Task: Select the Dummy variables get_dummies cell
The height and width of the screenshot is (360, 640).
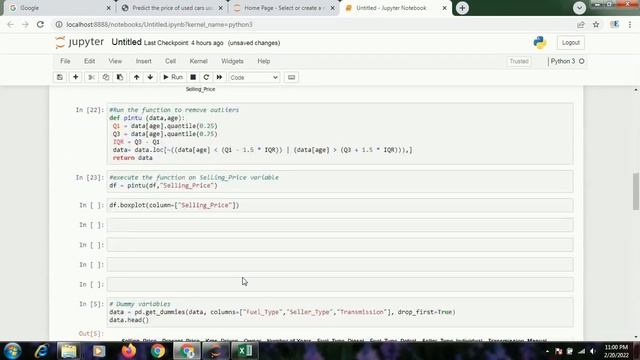Action: tap(340, 312)
